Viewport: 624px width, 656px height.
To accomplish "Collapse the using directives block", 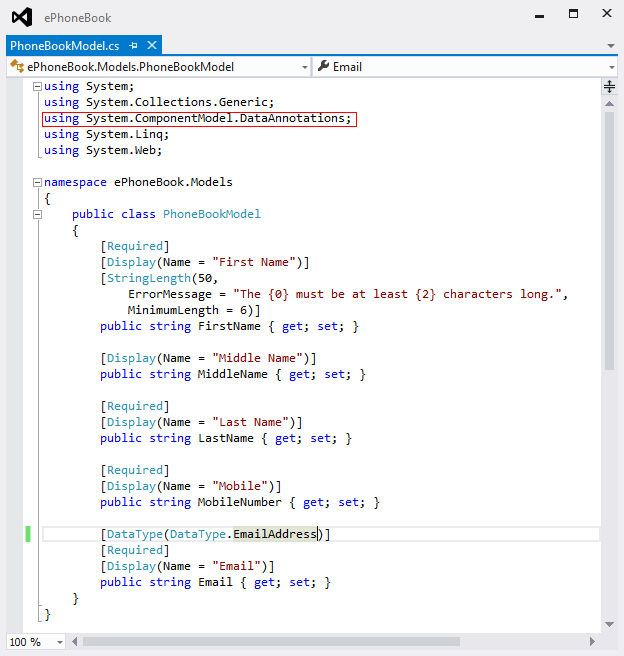I will click(x=37, y=87).
